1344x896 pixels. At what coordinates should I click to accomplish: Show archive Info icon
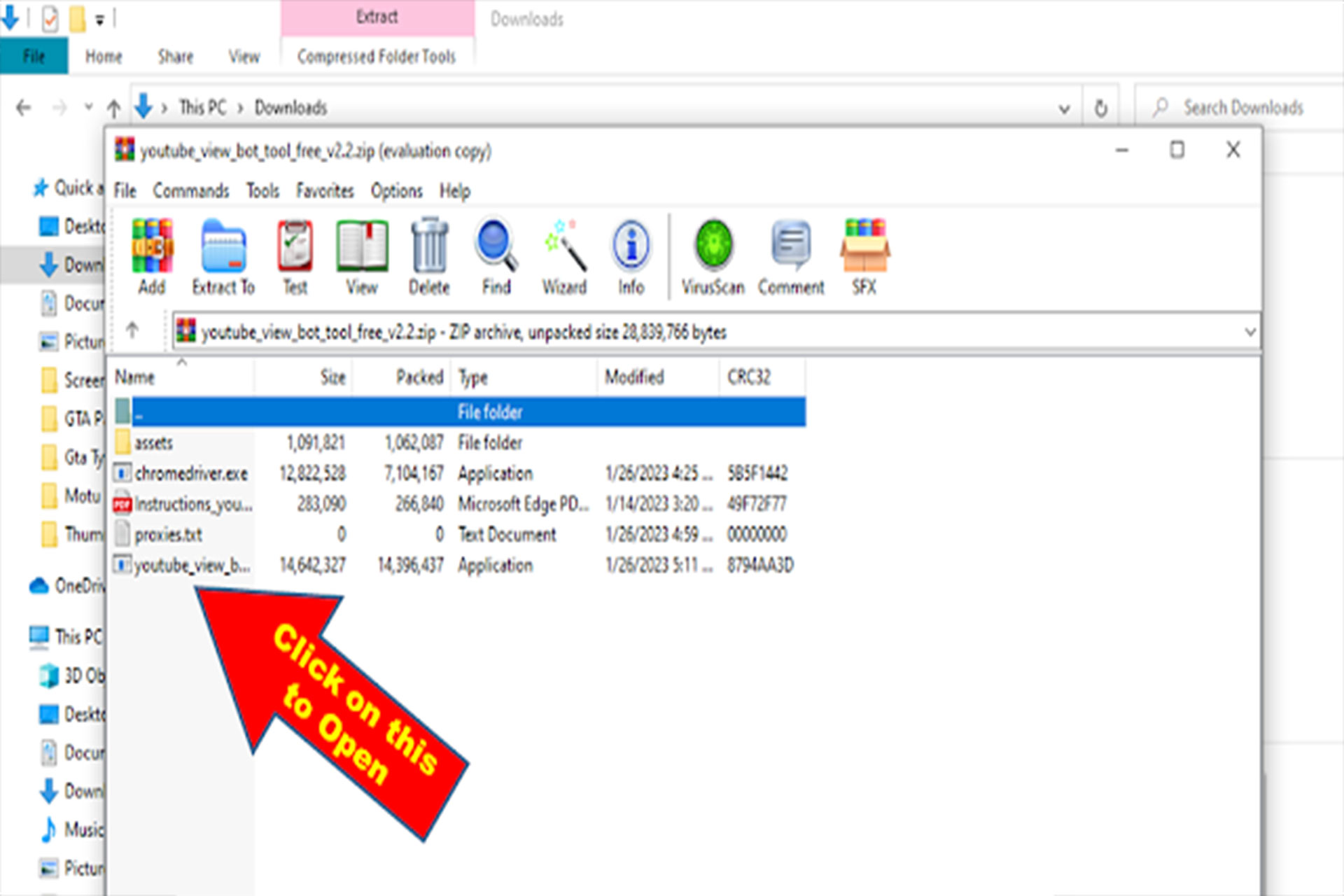631,256
